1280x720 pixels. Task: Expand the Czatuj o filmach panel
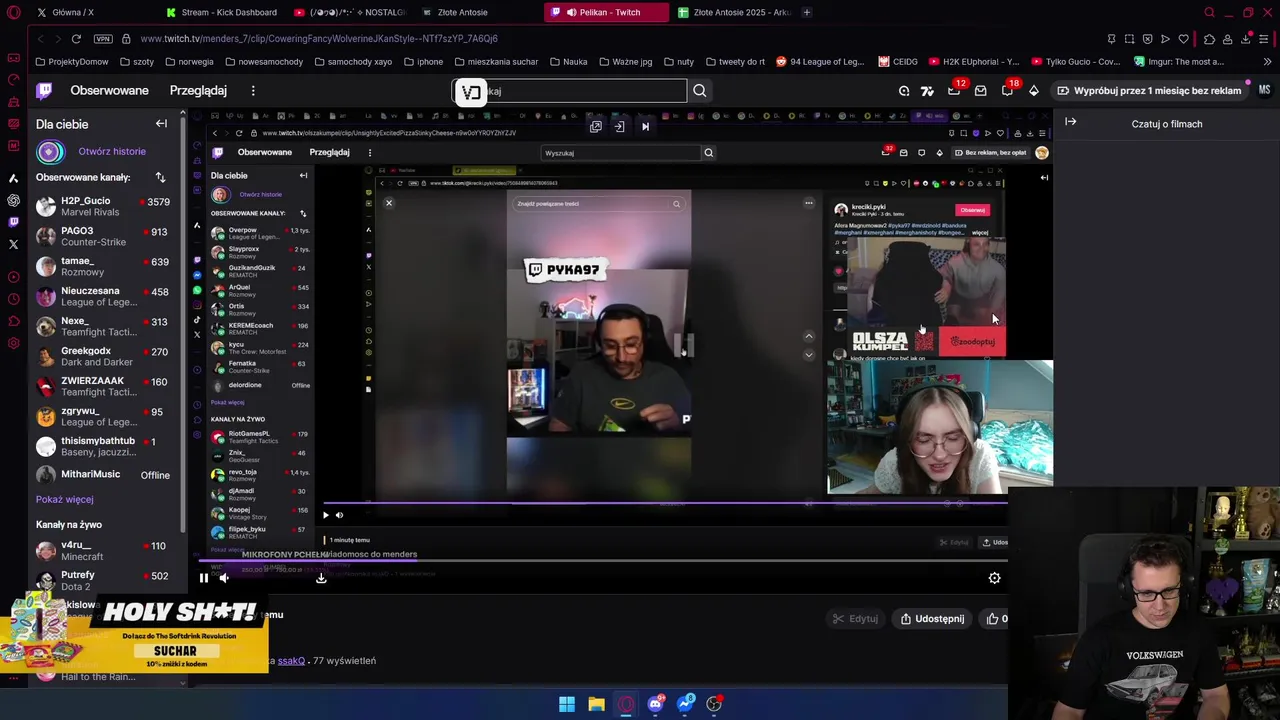[1071, 122]
